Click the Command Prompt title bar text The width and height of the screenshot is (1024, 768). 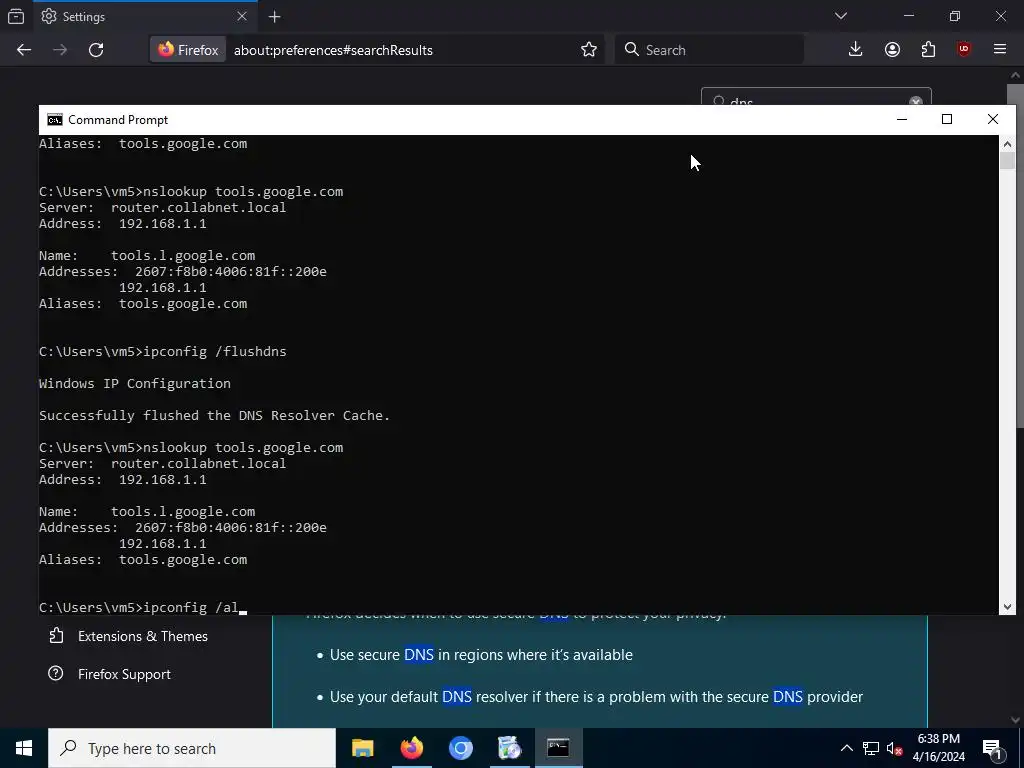tap(118, 120)
